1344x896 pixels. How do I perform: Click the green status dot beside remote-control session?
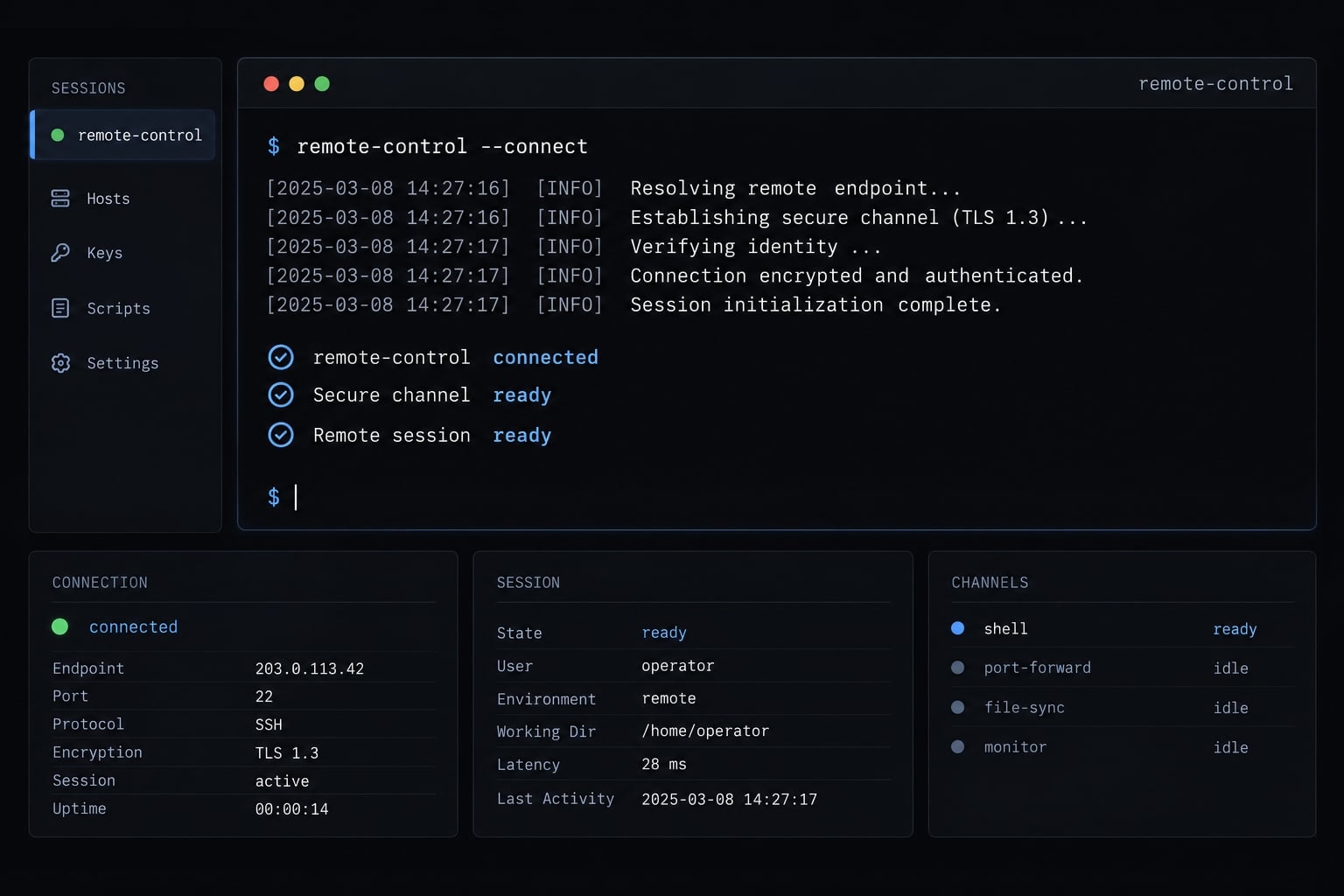[58, 135]
